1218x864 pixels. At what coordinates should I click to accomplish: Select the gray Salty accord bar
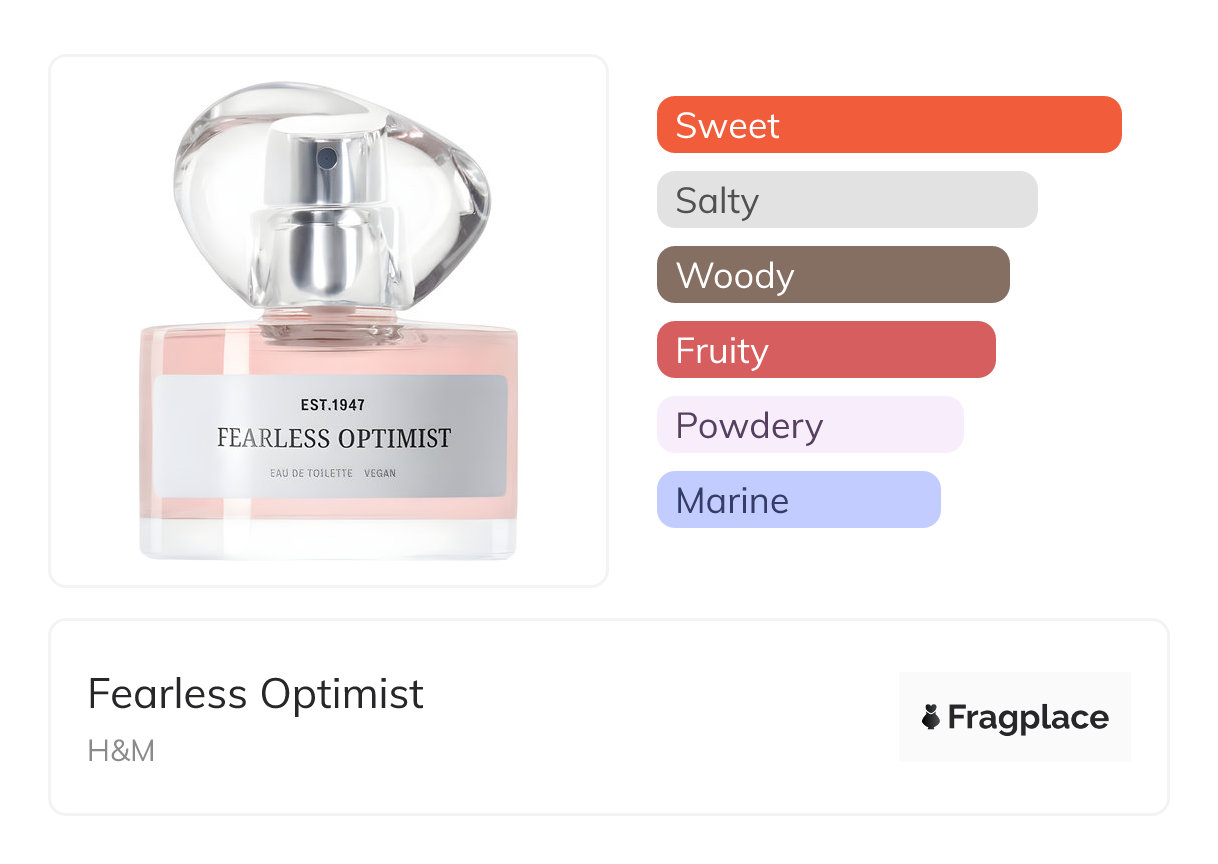(x=846, y=200)
